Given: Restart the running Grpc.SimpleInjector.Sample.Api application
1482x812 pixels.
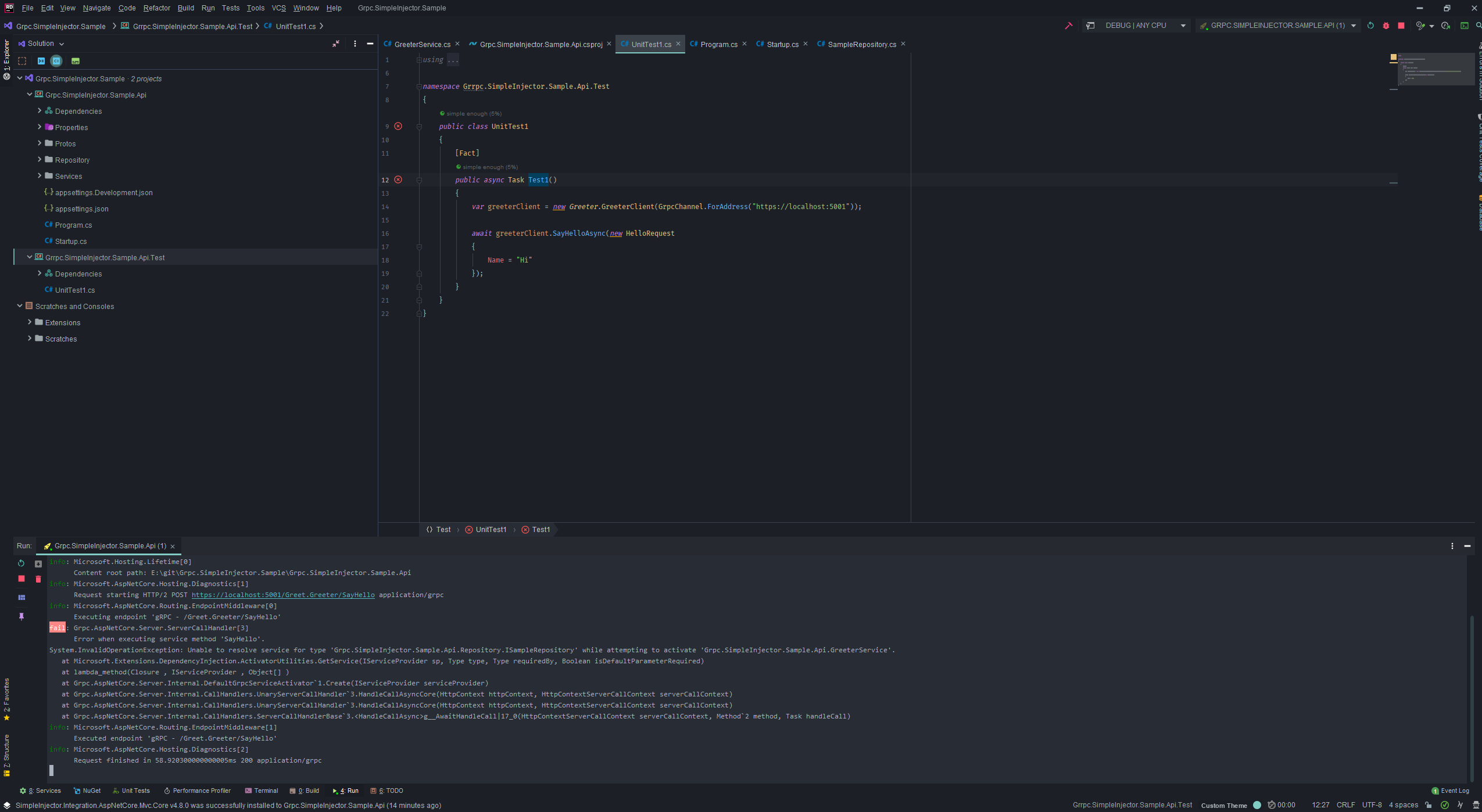Looking at the screenshot, I should (1370, 26).
